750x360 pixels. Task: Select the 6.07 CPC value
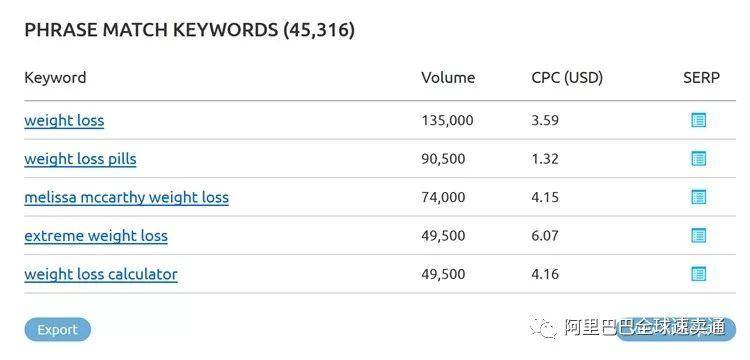pyautogui.click(x=545, y=236)
